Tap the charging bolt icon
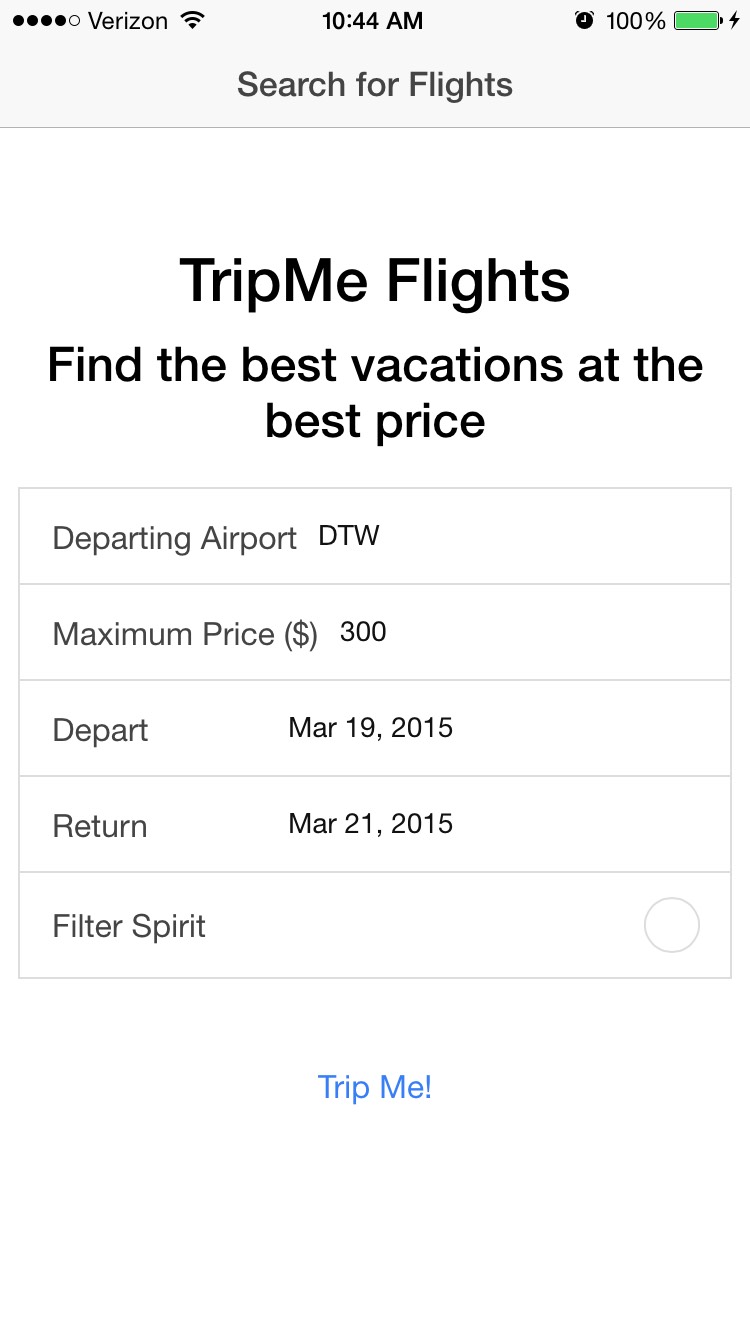The image size is (750, 1334). tap(735, 21)
